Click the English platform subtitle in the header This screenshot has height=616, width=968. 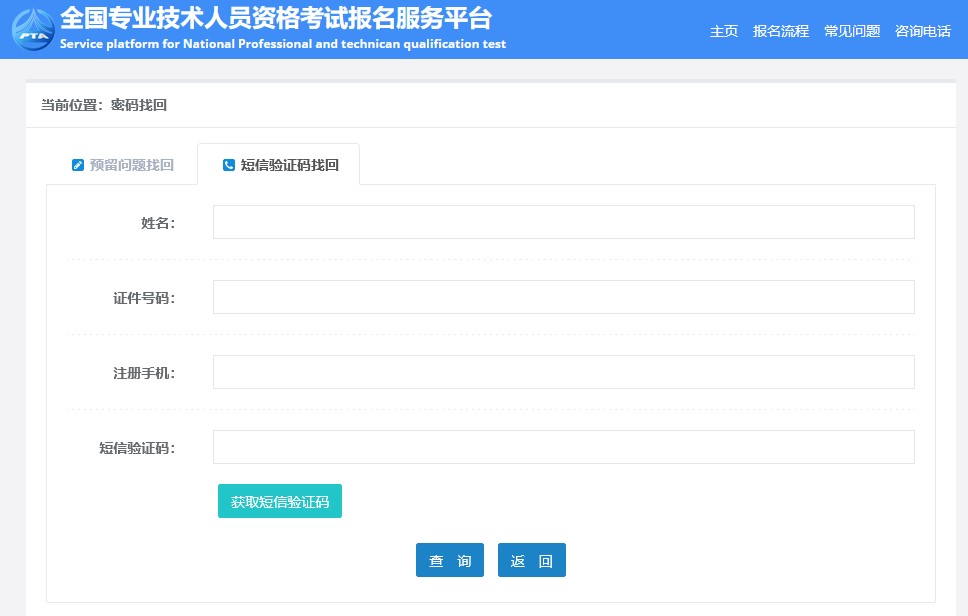(282, 44)
